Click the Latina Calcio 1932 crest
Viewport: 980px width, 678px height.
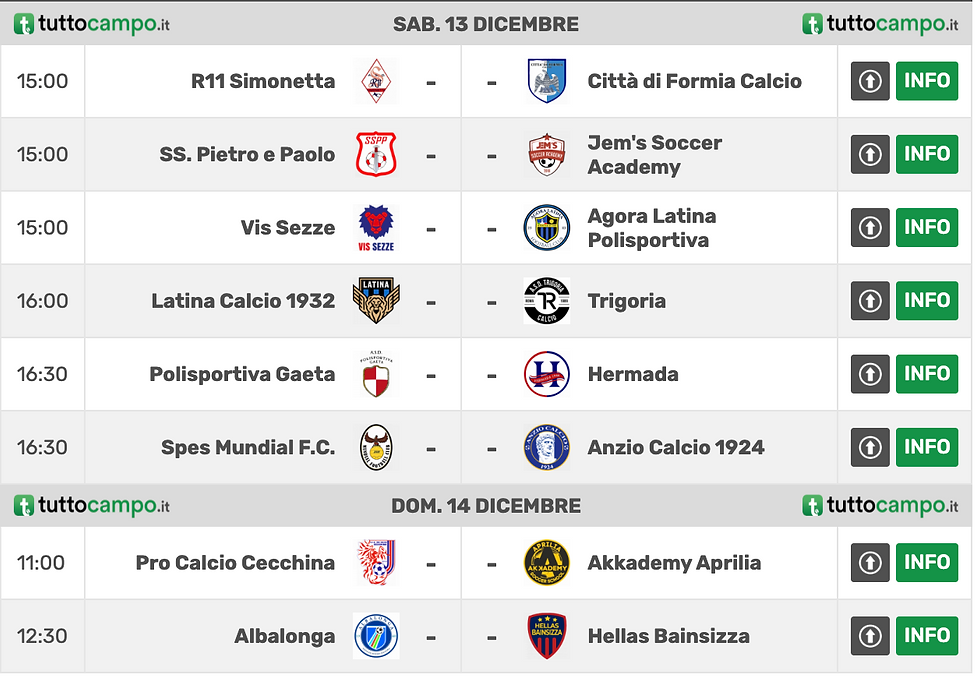click(x=376, y=301)
